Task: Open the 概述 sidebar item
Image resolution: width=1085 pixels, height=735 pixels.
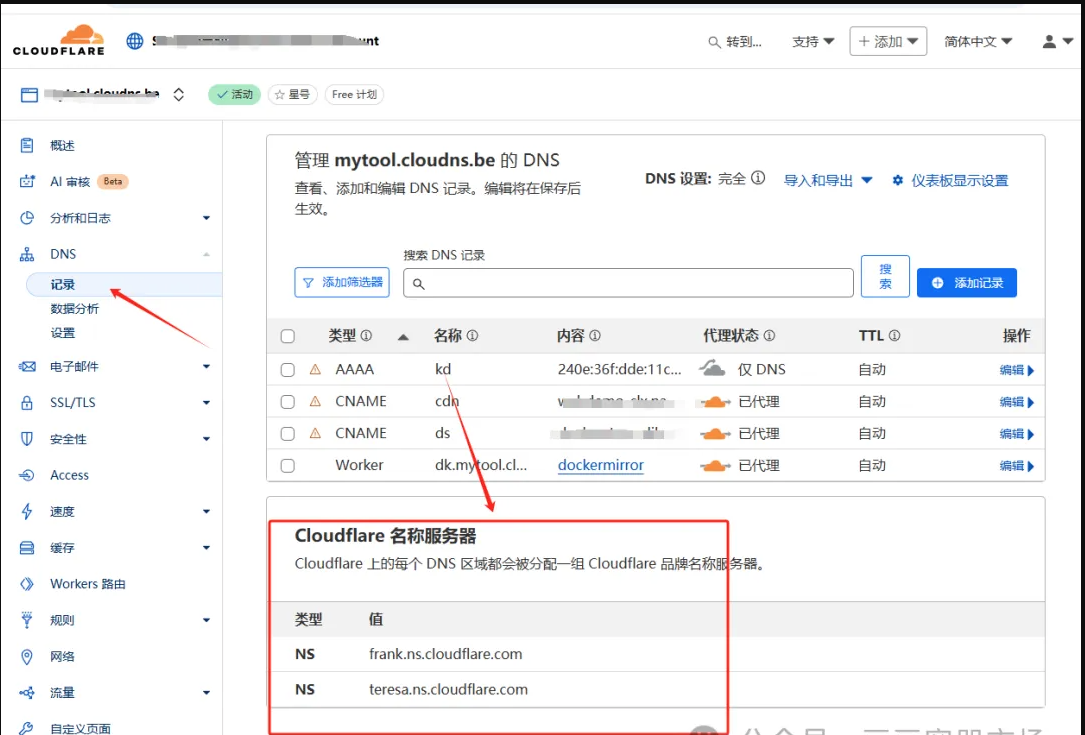Action: click(62, 145)
